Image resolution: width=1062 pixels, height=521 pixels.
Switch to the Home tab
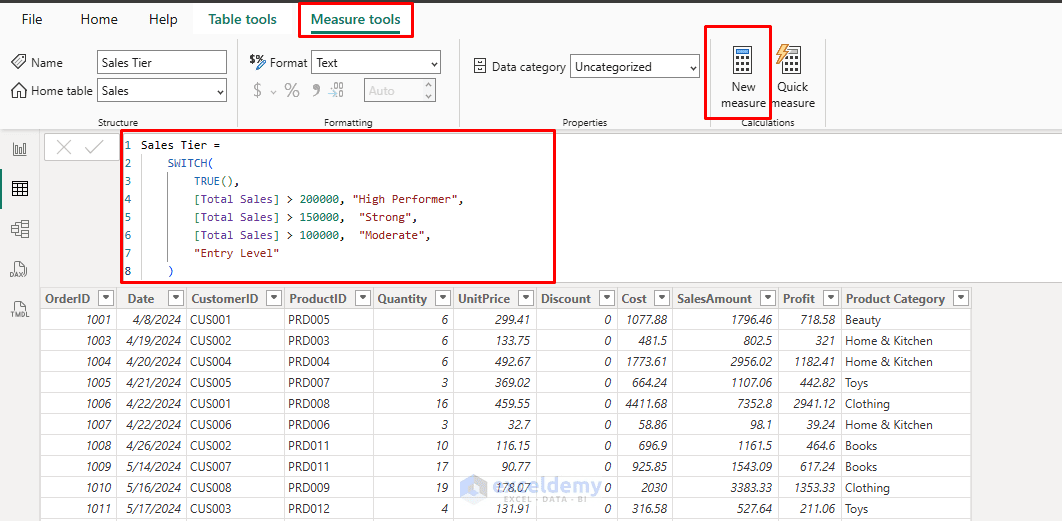[x=99, y=19]
